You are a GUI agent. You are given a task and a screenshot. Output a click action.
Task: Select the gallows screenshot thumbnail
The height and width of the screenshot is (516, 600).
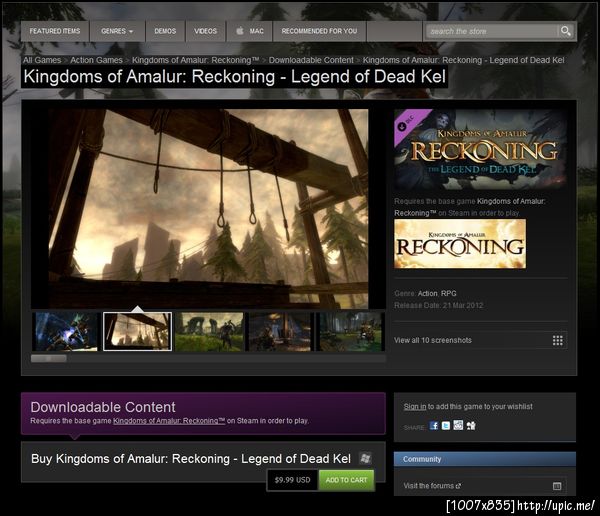(x=137, y=331)
